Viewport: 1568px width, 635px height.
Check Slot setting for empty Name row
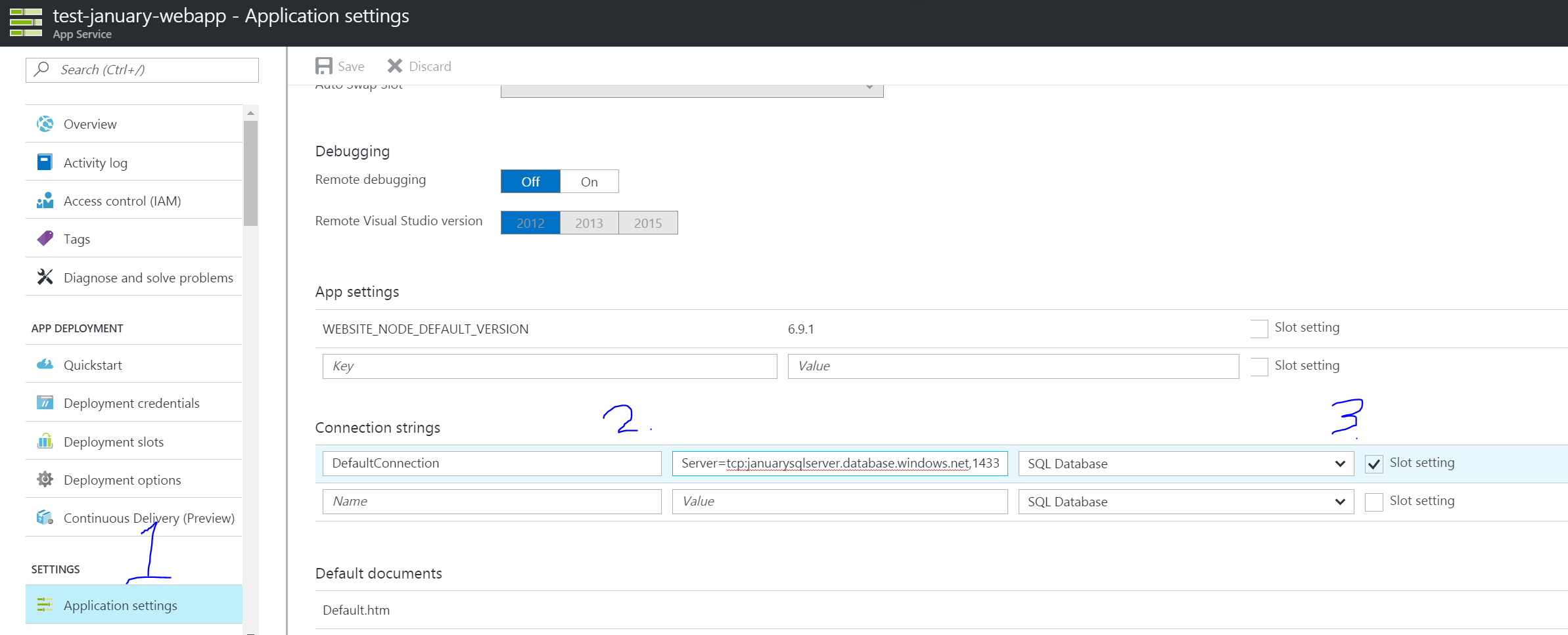[x=1373, y=502]
